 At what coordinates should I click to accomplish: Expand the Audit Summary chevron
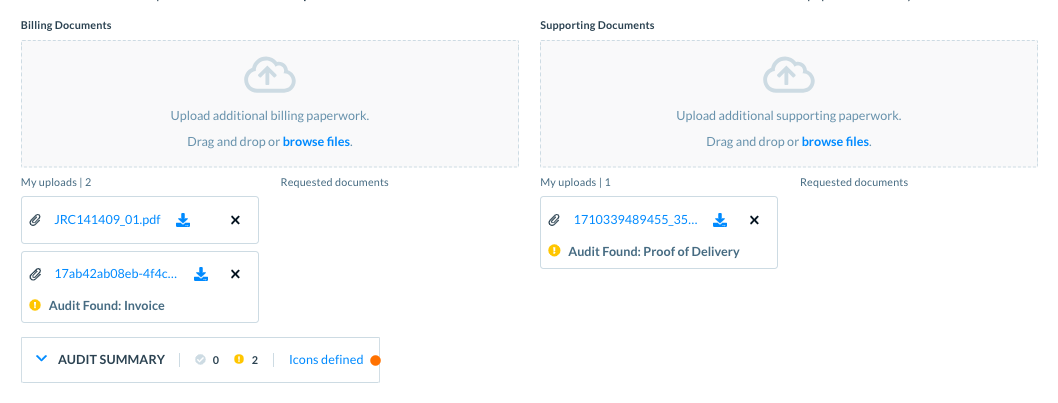point(41,359)
